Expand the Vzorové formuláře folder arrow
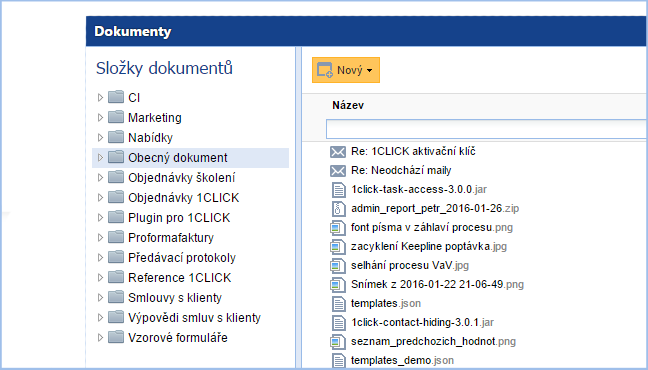 100,337
